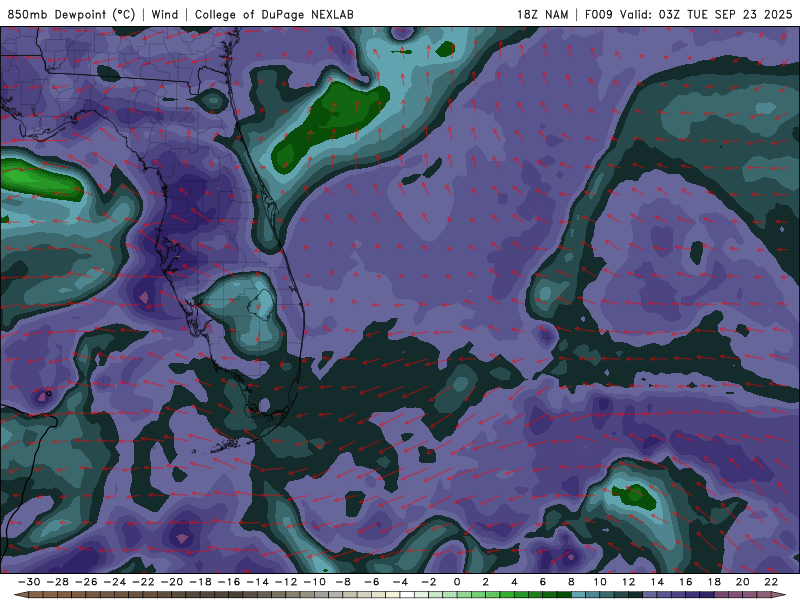Click the -6 value on the color scale
The height and width of the screenshot is (600, 800).
click(372, 582)
